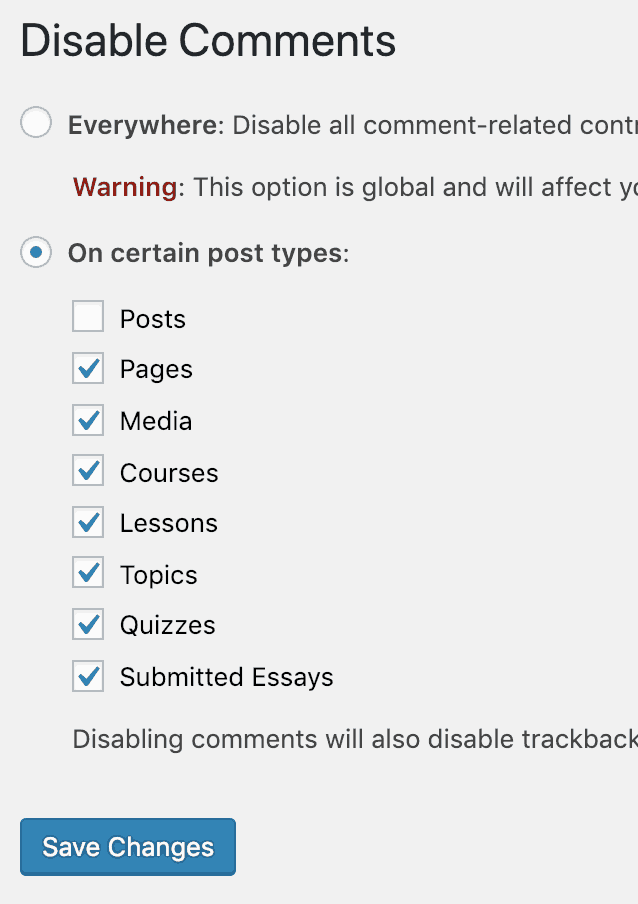This screenshot has width=638, height=904.
Task: Click the On certain post types label text
Action: pos(206,254)
